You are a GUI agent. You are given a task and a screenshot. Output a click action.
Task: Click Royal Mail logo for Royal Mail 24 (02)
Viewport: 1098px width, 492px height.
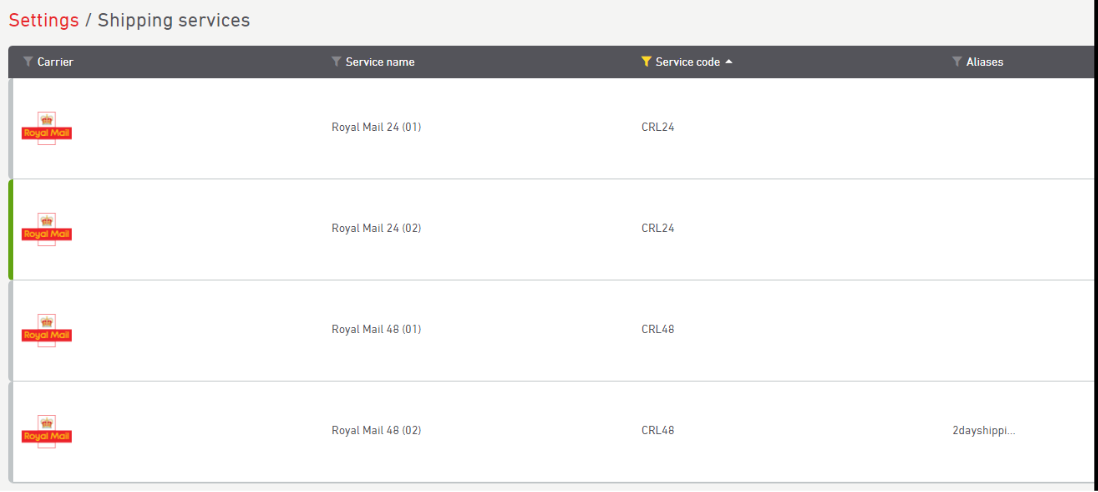tap(46, 229)
